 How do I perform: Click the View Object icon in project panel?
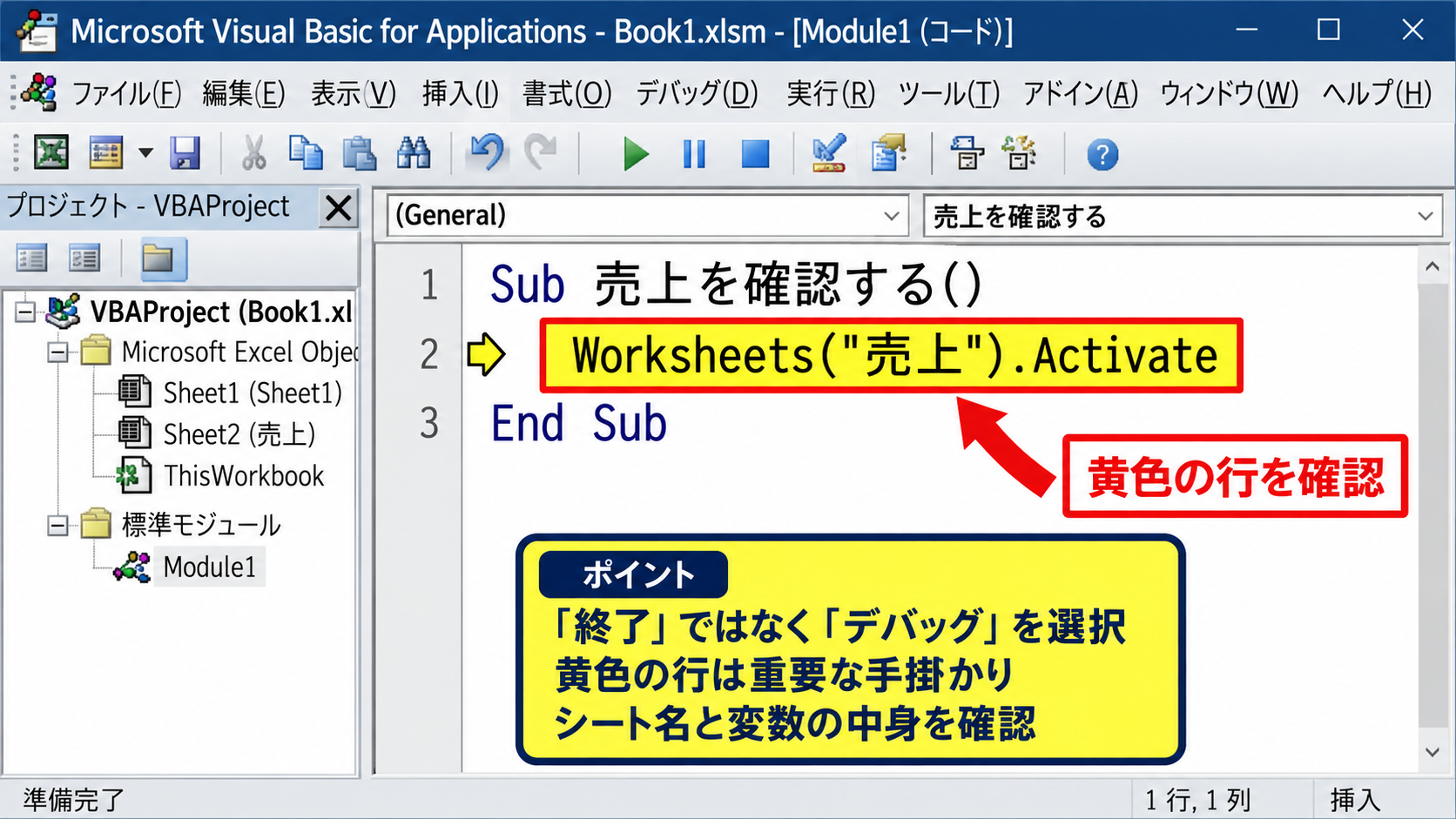coord(85,258)
